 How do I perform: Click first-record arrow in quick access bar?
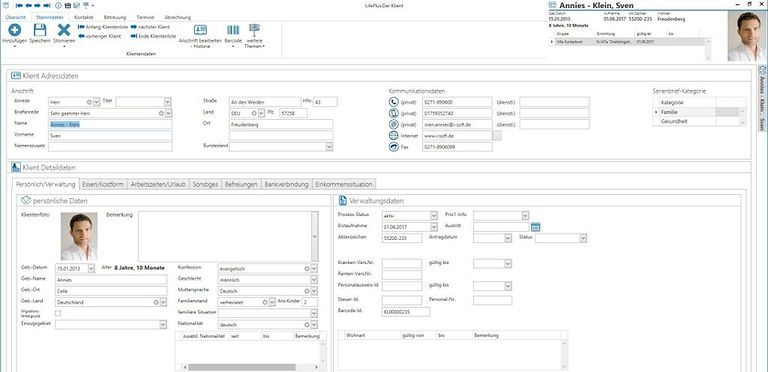[19, 5]
